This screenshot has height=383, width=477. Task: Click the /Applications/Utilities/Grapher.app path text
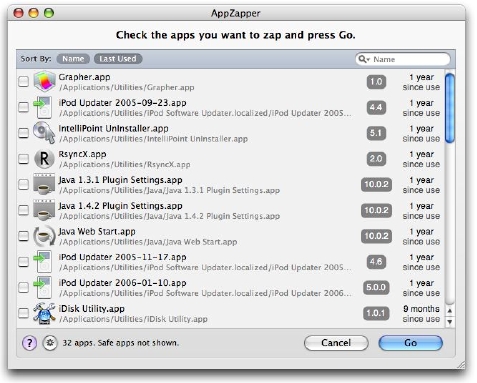point(127,88)
